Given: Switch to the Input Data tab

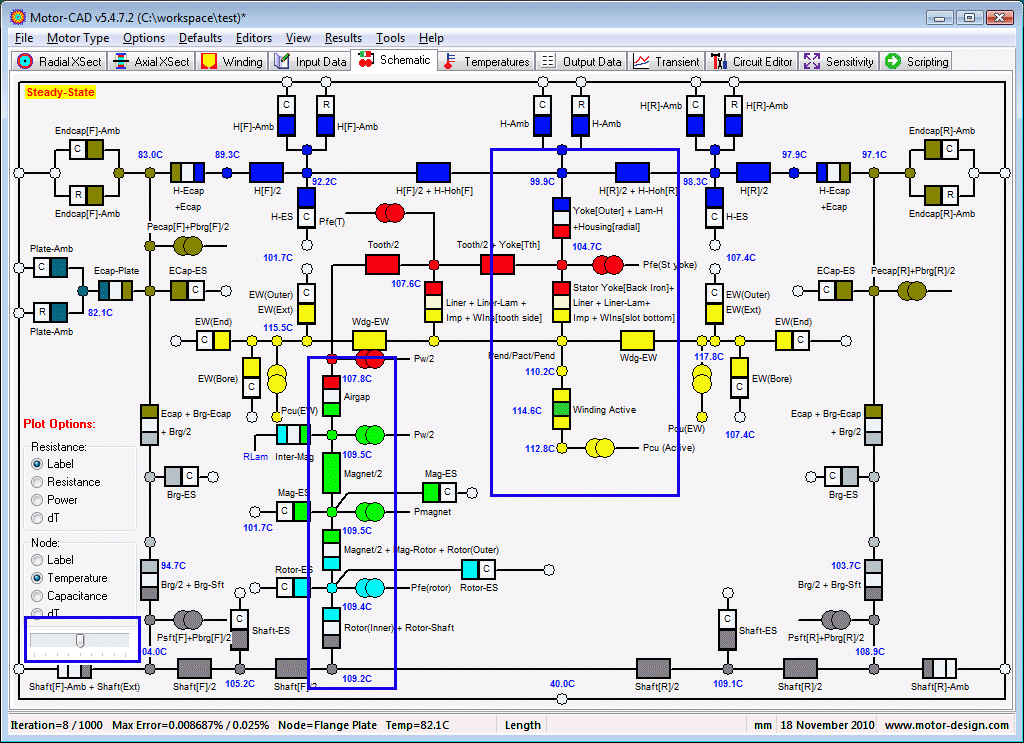Looking at the screenshot, I should [310, 61].
